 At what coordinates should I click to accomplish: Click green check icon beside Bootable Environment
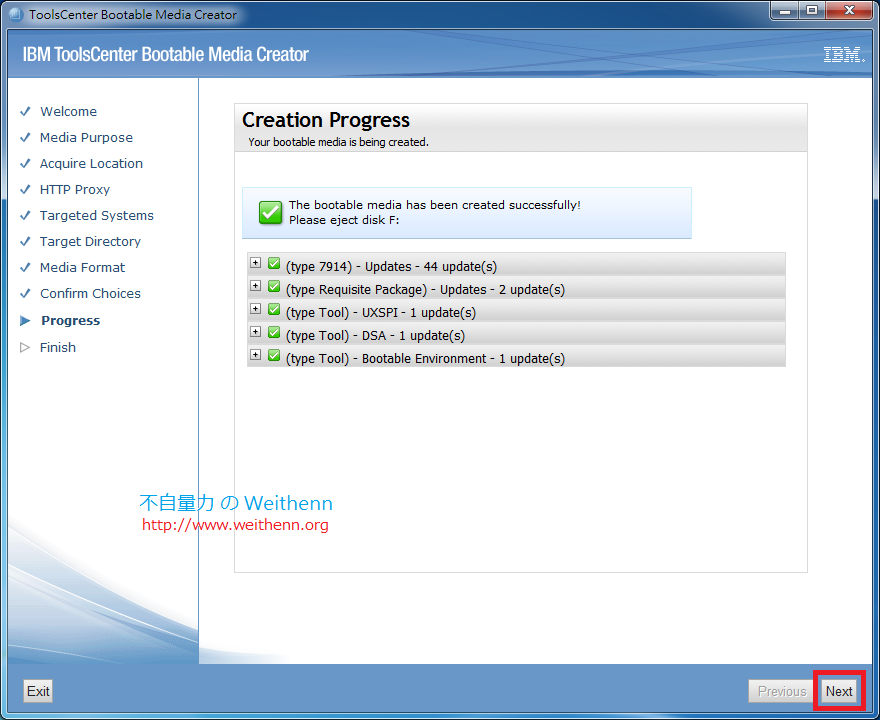(x=274, y=355)
